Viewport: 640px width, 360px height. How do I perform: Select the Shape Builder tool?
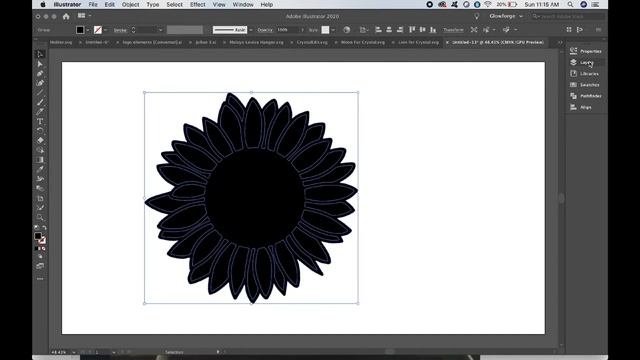(x=40, y=150)
